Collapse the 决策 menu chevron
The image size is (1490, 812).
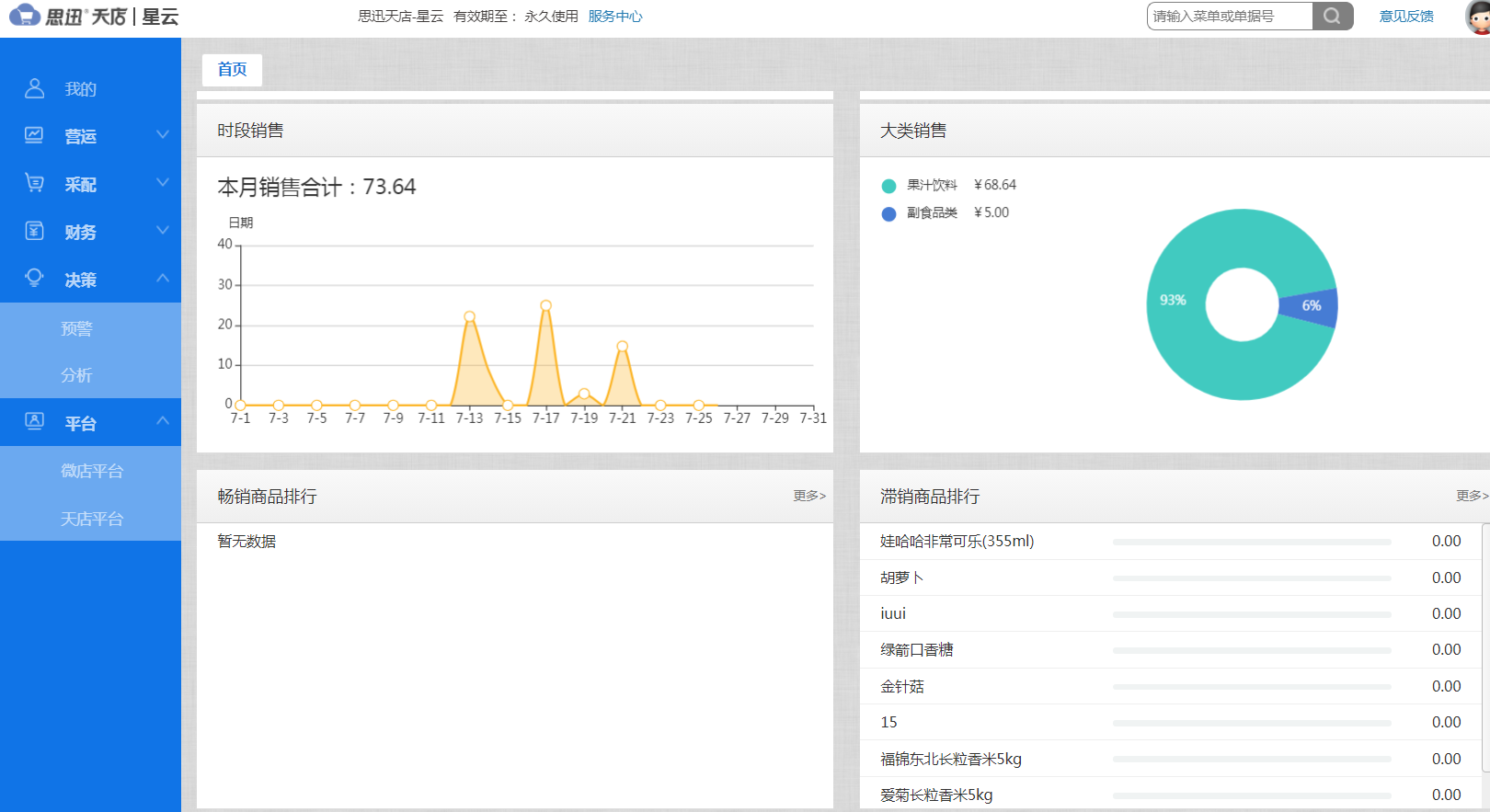(x=163, y=278)
